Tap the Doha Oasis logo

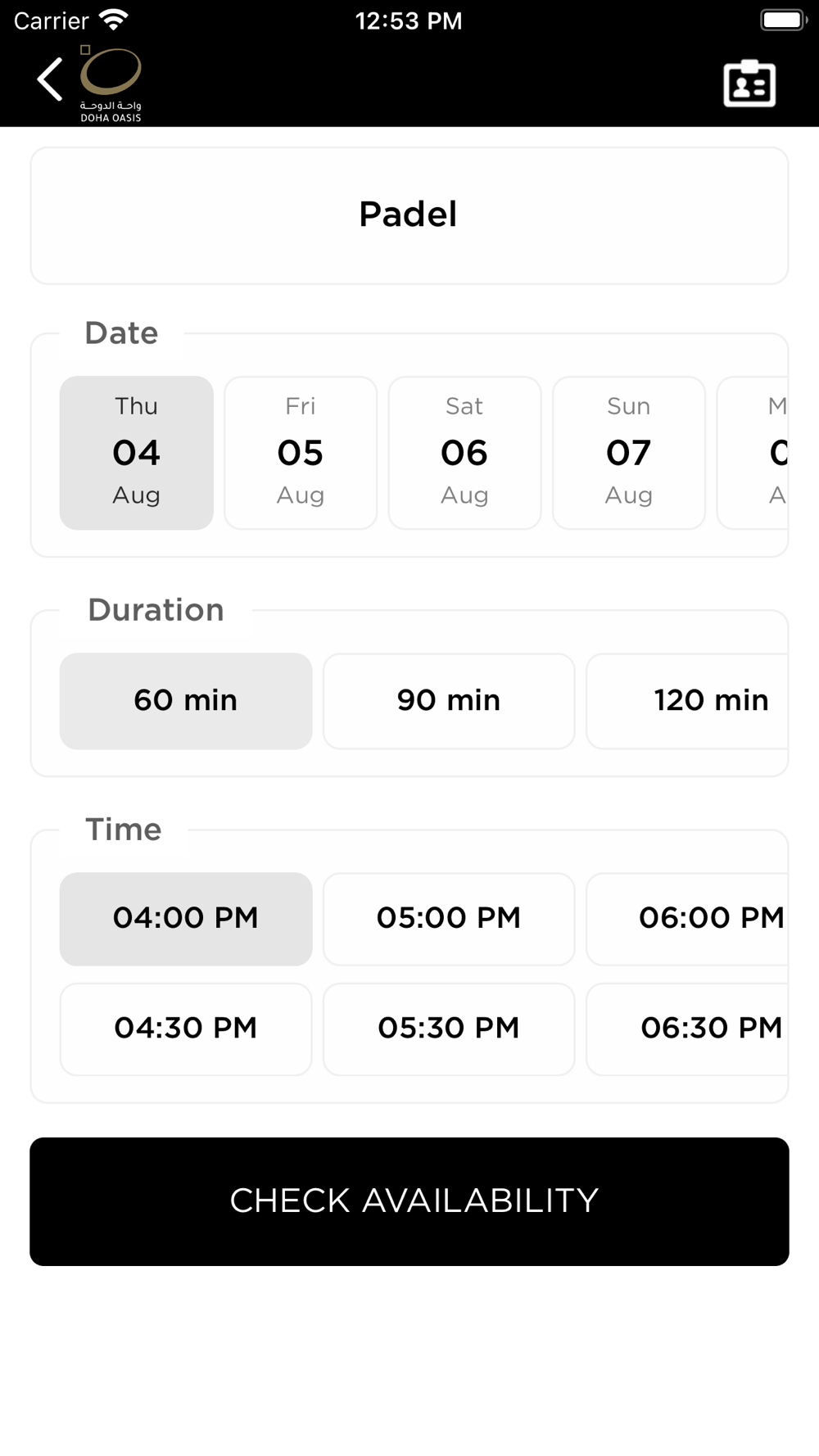(x=111, y=84)
